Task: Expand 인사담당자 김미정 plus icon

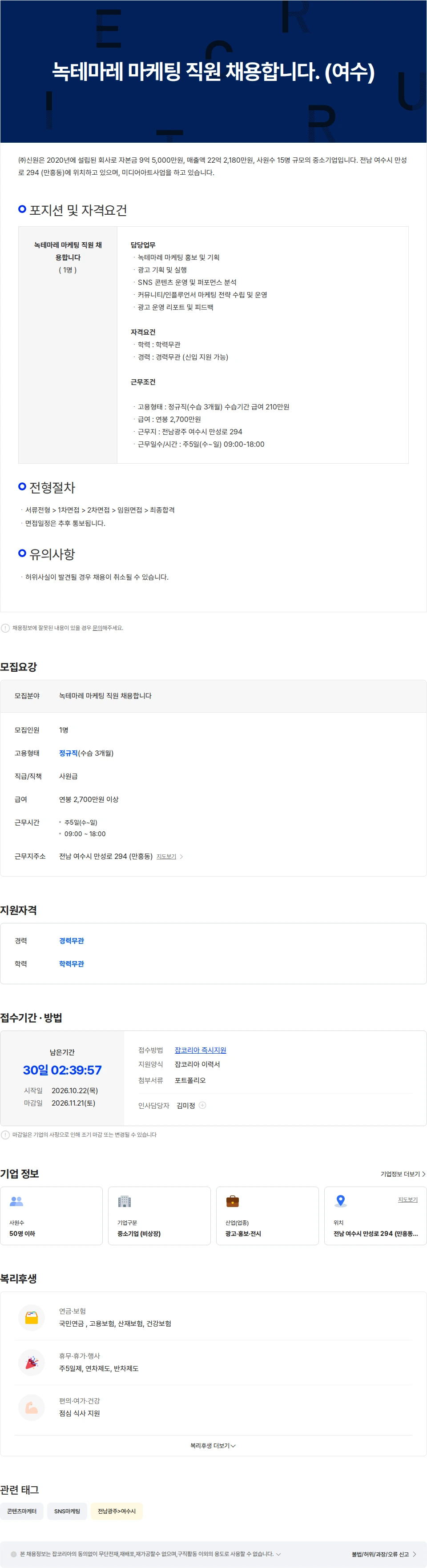Action: (x=203, y=1105)
